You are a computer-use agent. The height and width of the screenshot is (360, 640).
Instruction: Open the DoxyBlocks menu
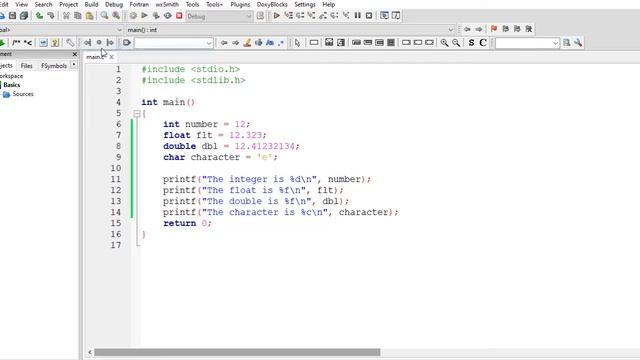click(x=272, y=4)
